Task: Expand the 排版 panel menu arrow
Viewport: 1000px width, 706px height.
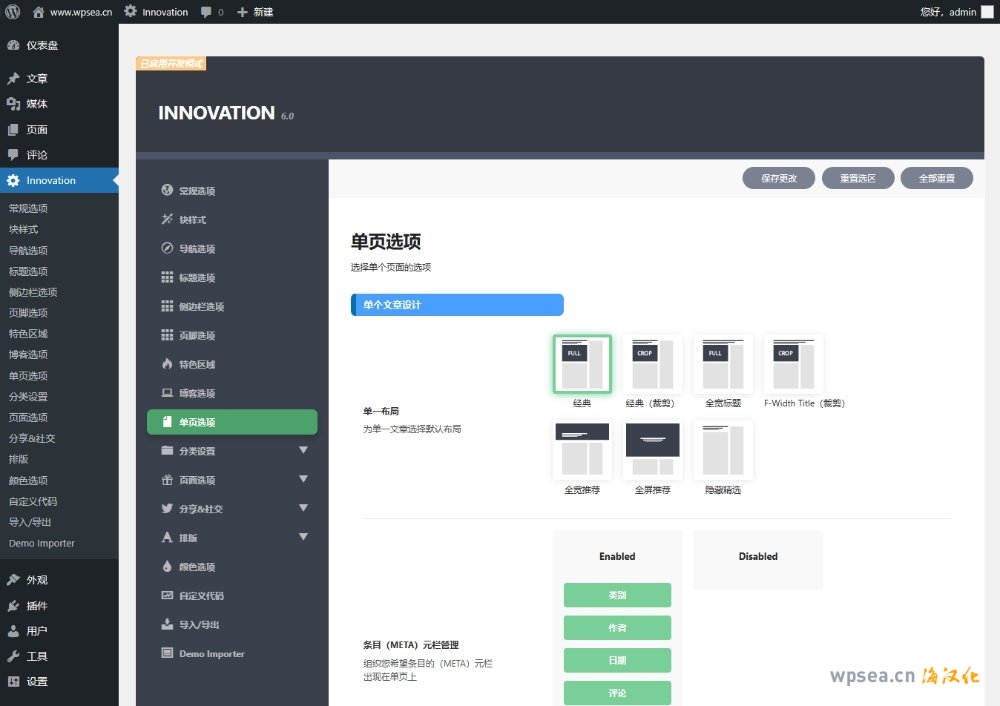Action: pos(303,538)
